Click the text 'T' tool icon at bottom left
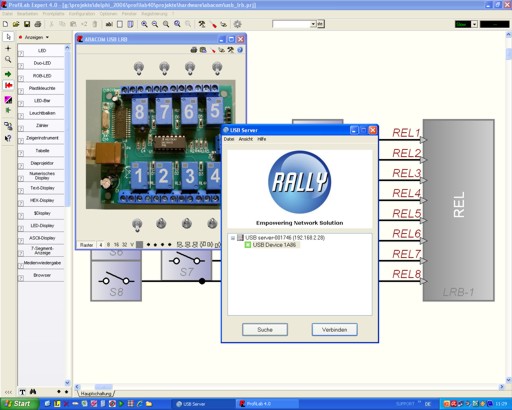Viewport: 512px width, 410px height. tap(22, 392)
